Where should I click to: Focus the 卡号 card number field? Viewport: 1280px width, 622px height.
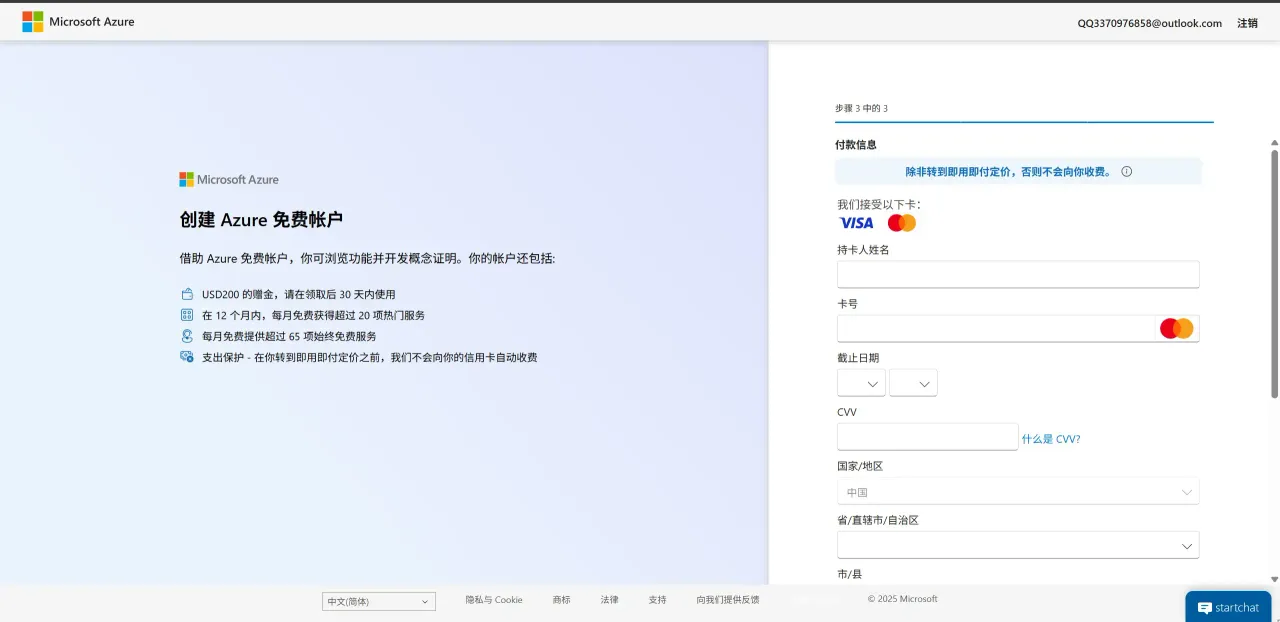pos(1018,328)
